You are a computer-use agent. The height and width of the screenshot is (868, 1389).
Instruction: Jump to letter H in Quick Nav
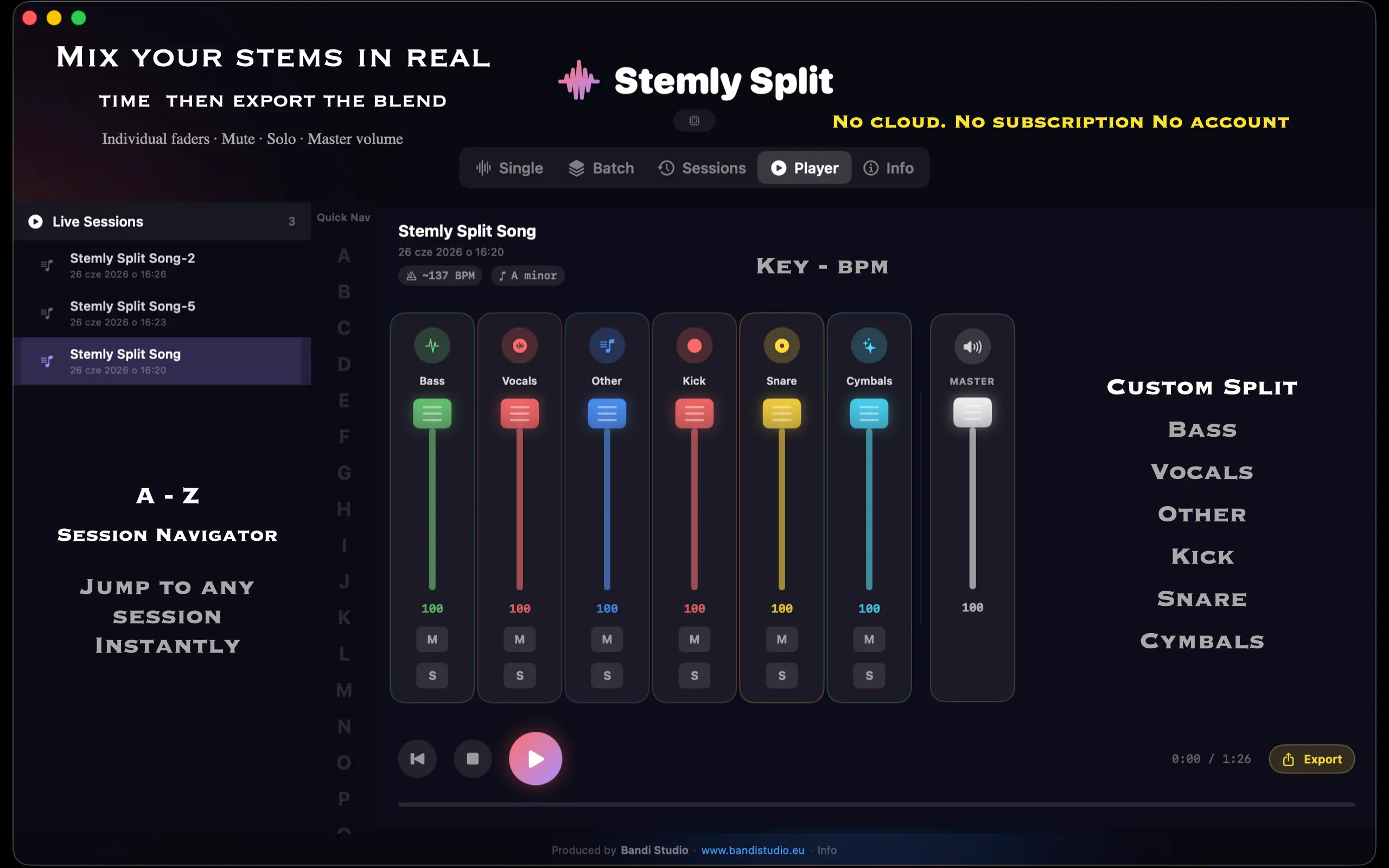(344, 509)
